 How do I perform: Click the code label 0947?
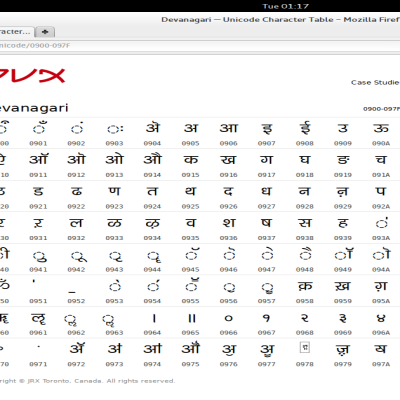click(267, 269)
